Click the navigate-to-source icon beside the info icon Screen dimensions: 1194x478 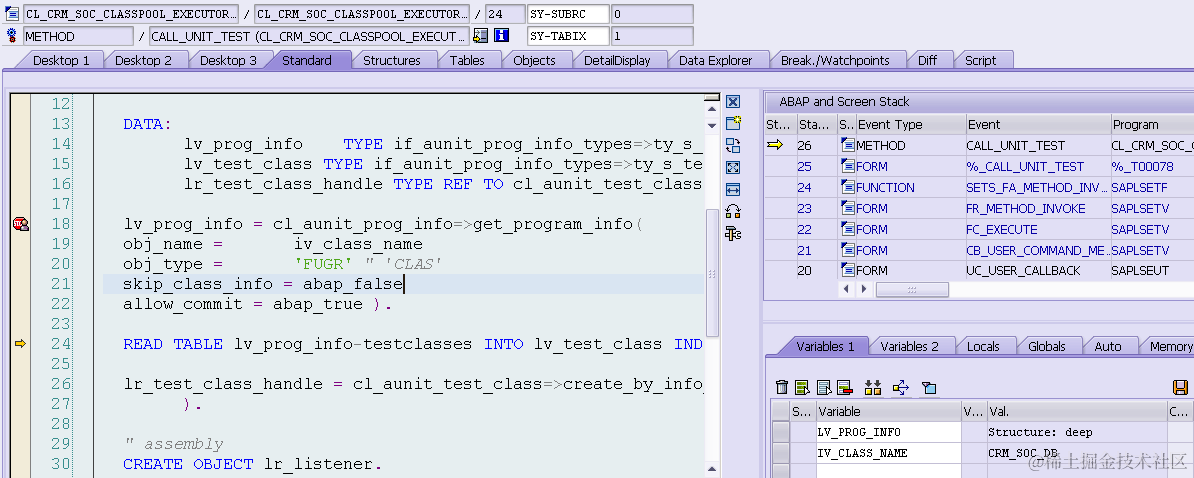point(480,35)
